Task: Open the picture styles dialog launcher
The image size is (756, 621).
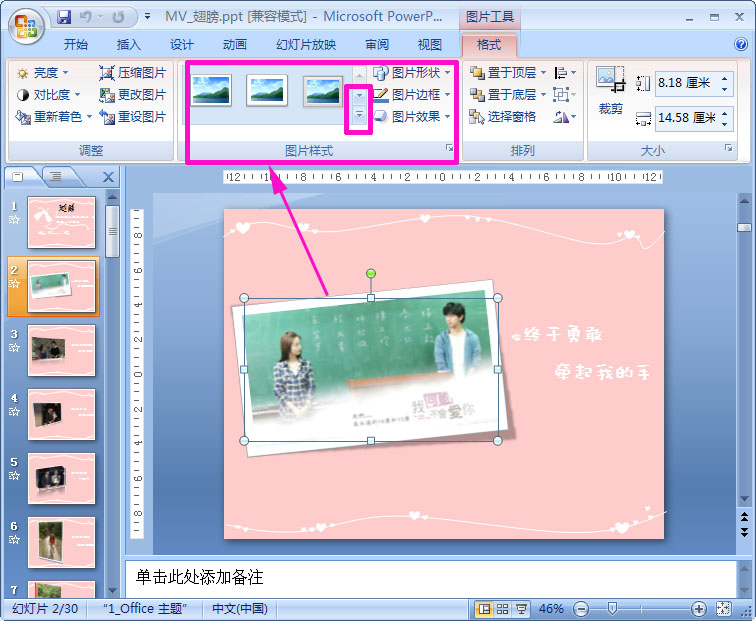Action: click(x=449, y=148)
